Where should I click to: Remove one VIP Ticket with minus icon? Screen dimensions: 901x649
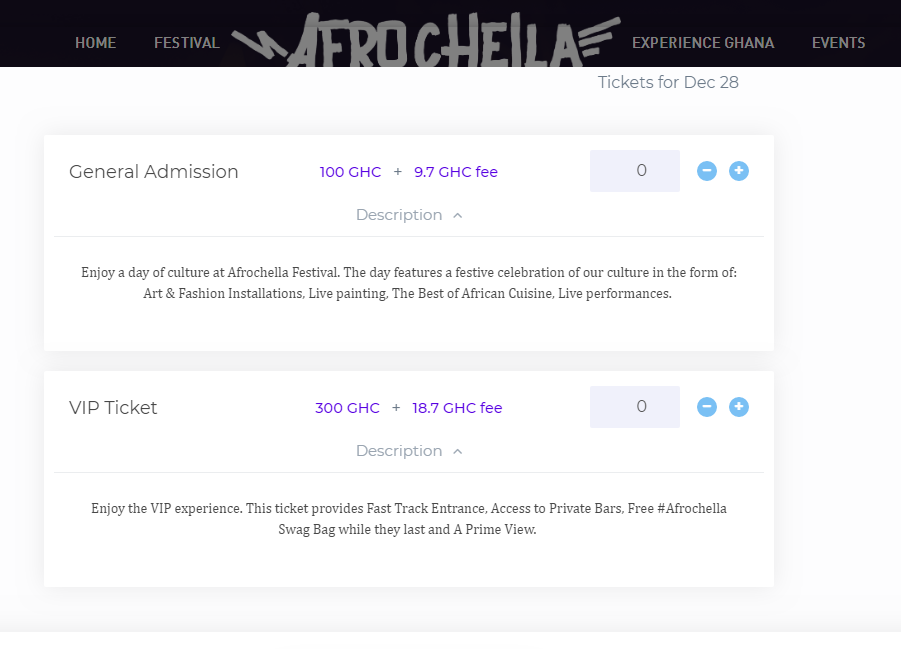click(707, 407)
